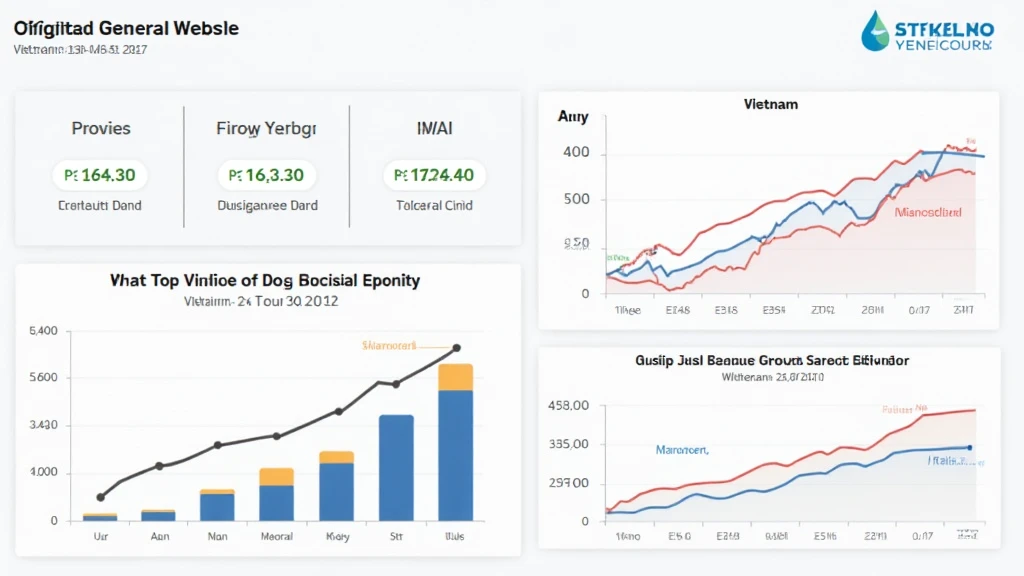Select the Provies card heading
This screenshot has height=576, width=1024.
pos(100,128)
